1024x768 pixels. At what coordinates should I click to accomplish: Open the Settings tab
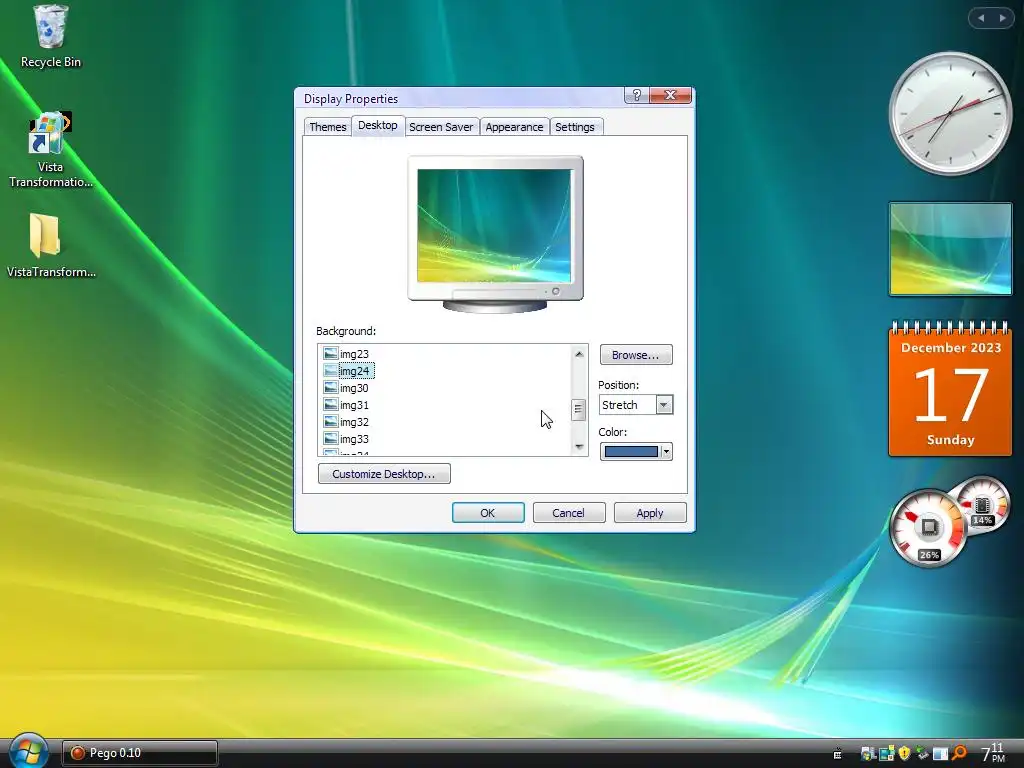point(575,127)
